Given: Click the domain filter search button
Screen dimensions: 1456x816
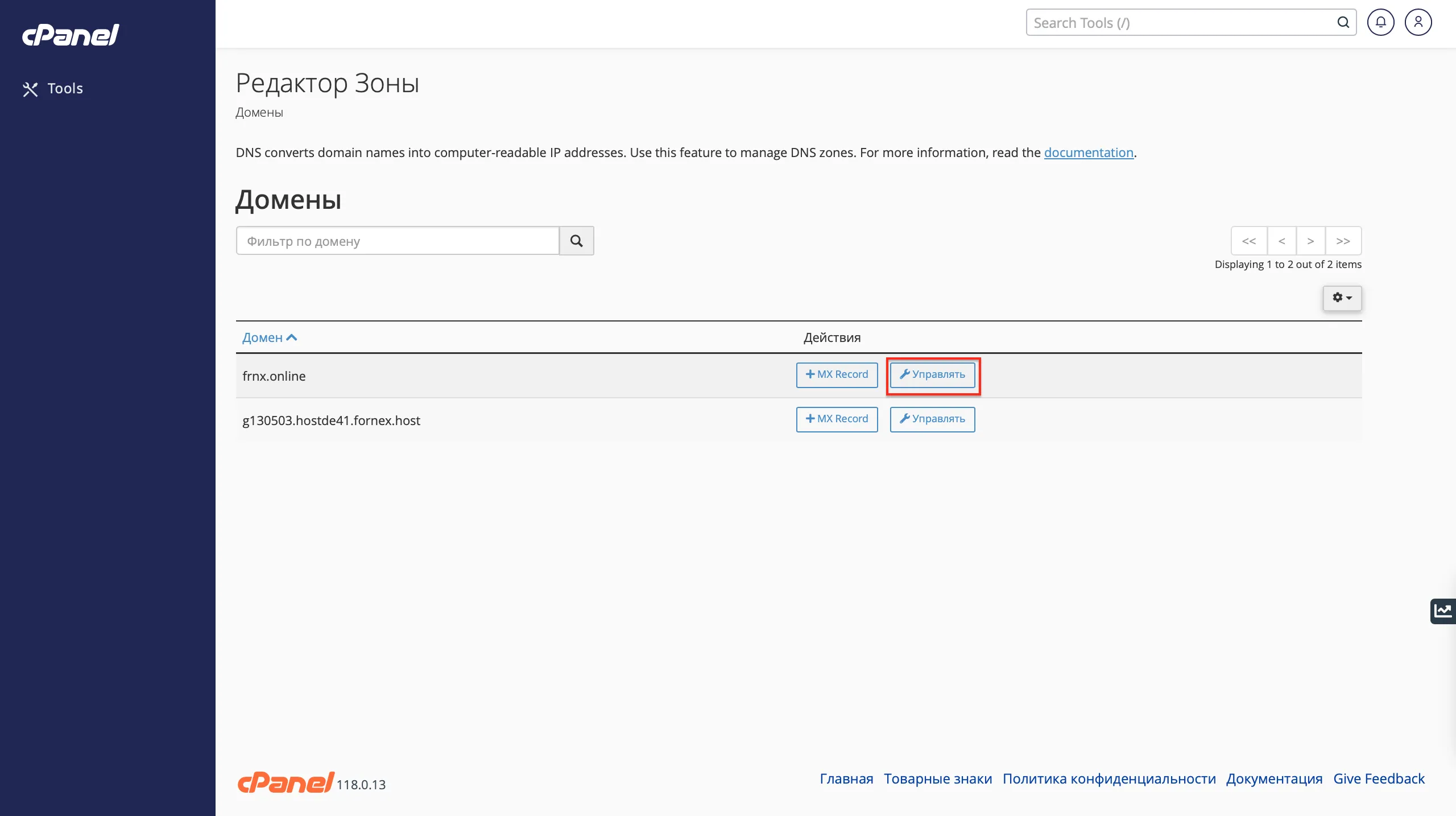Looking at the screenshot, I should pos(576,241).
